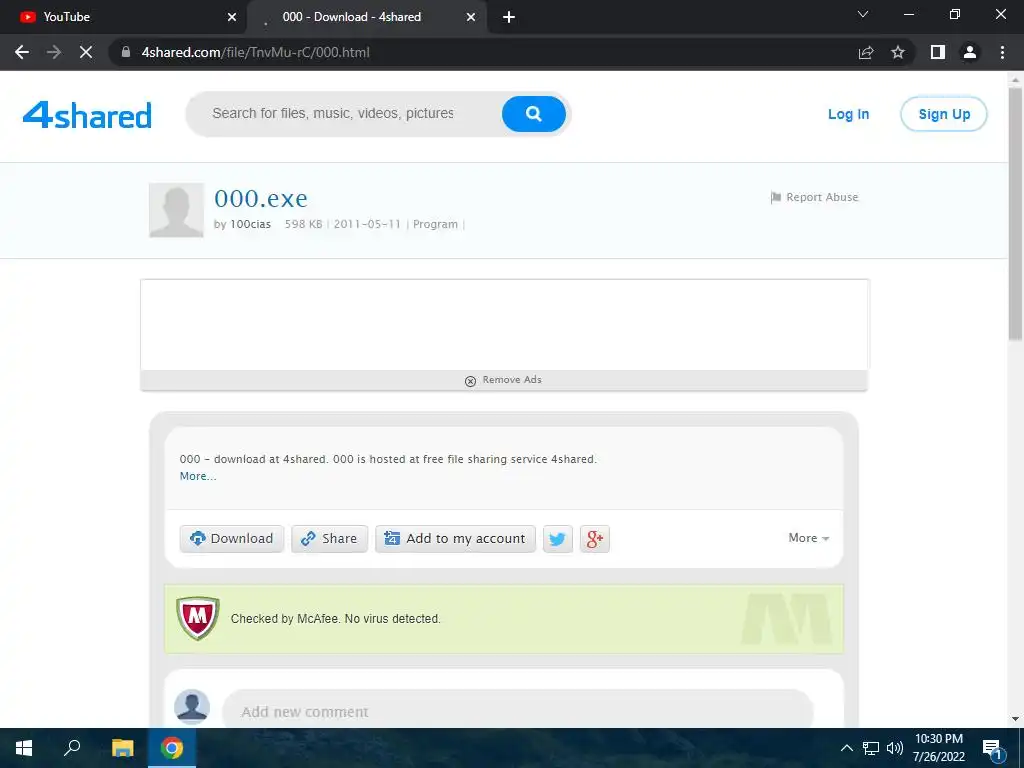
Task: Bookmark this tab with the star icon
Action: pyautogui.click(x=898, y=52)
